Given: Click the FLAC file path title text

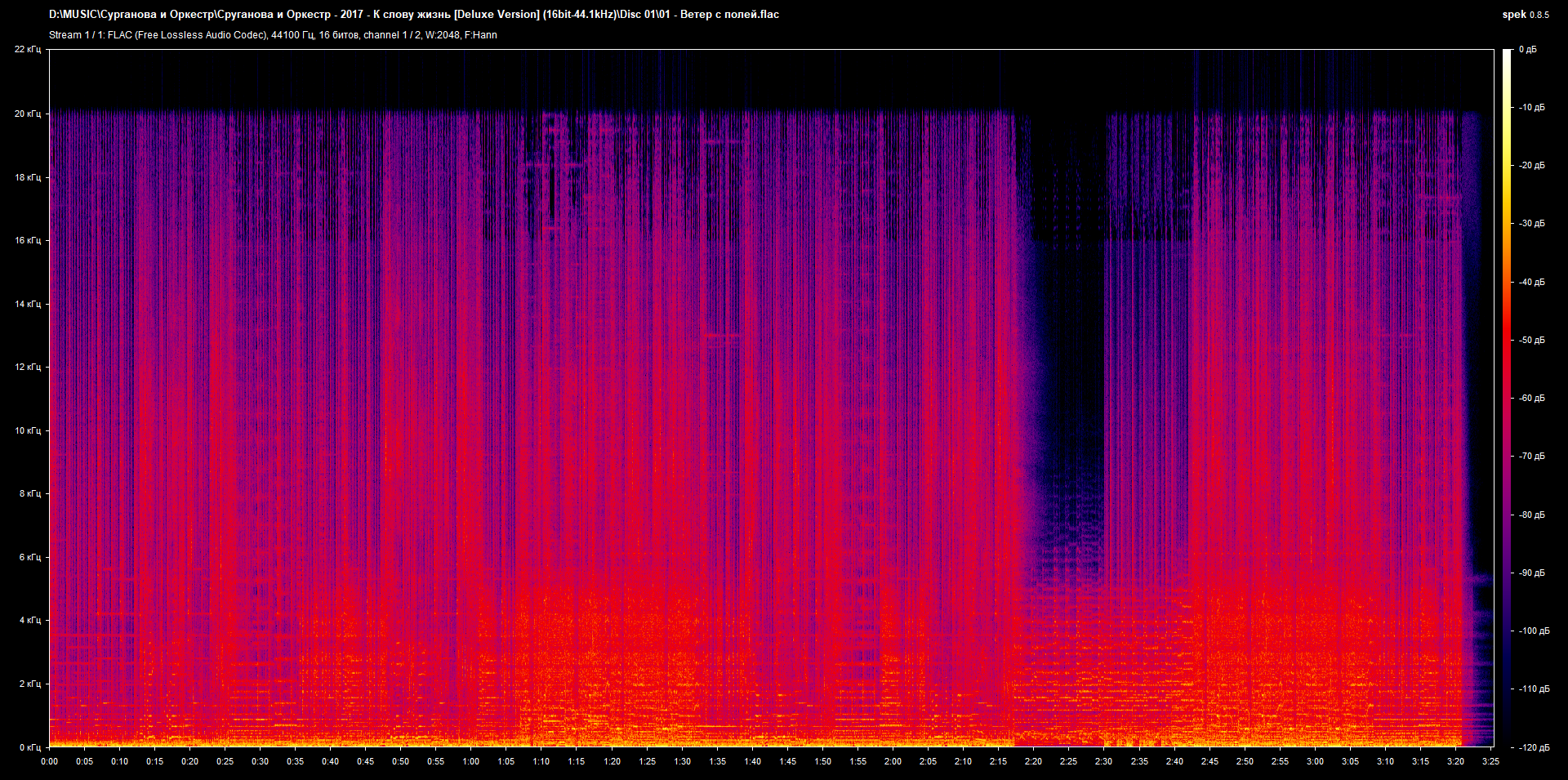Looking at the screenshot, I should pos(413,15).
